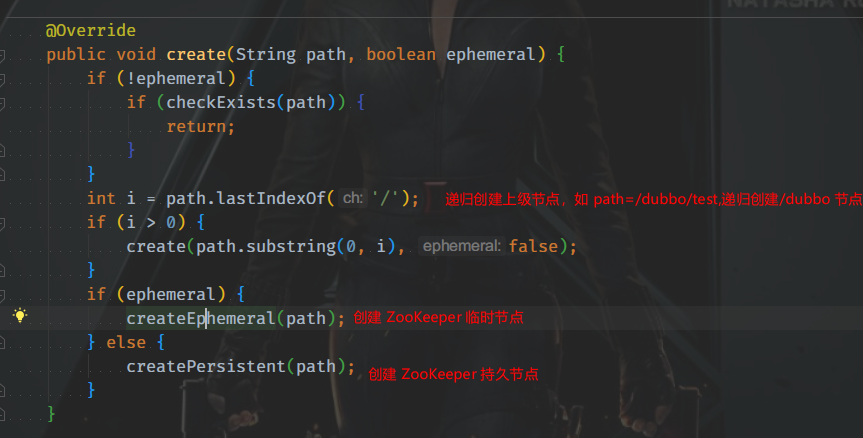Viewport: 863px width, 438px height.
Task: Place cursor on checkExists method call
Action: (221, 102)
